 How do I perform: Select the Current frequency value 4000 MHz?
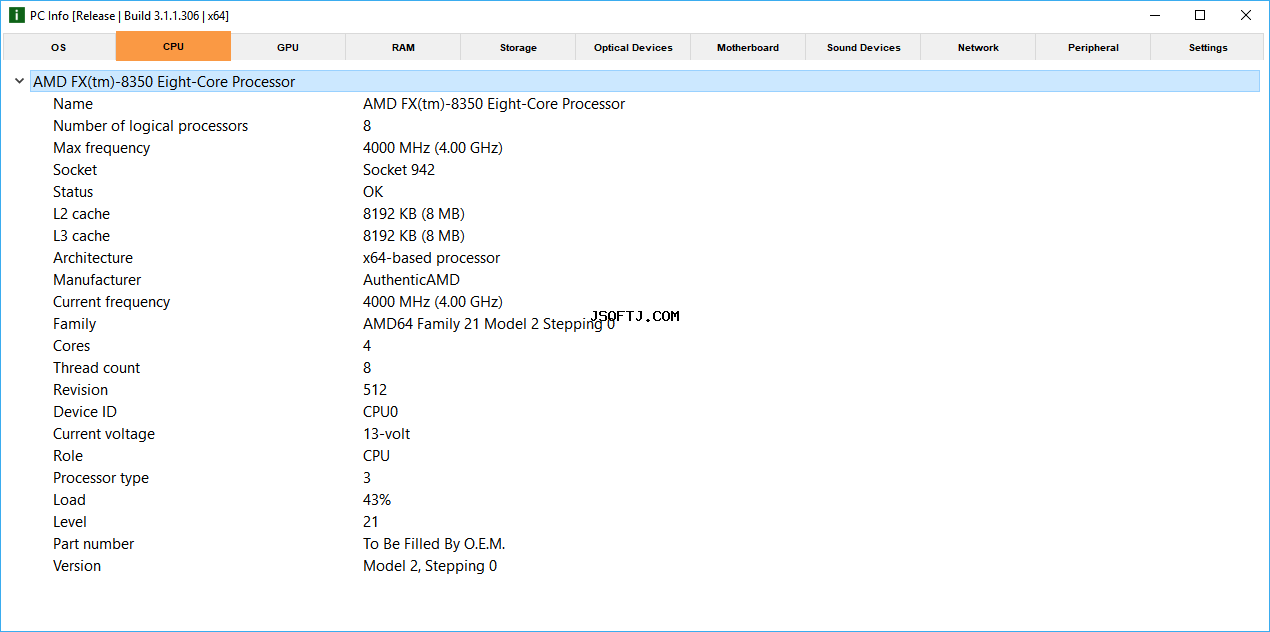point(432,302)
